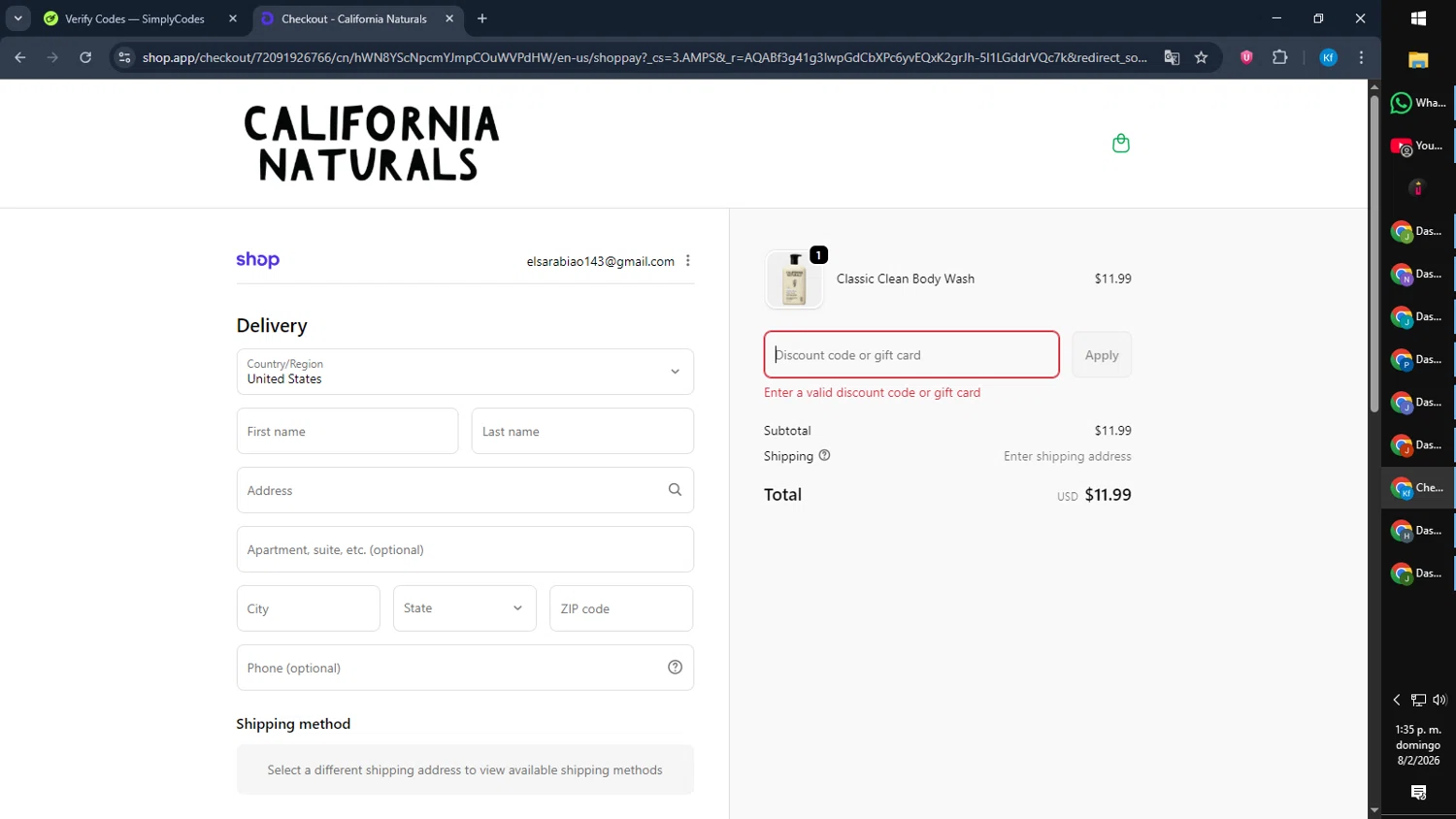
Task: Open WhatsApp from the taskbar
Action: [1418, 103]
